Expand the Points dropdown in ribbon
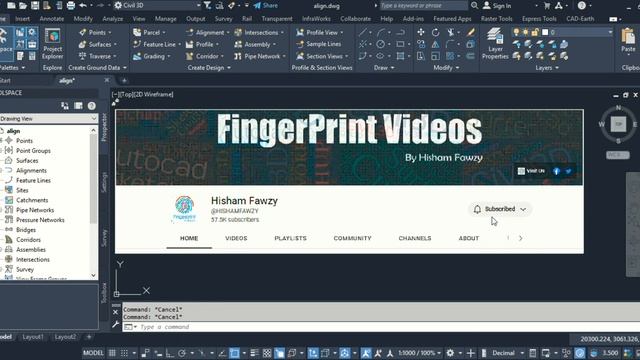Viewport: 640px width, 360px height. coord(110,32)
